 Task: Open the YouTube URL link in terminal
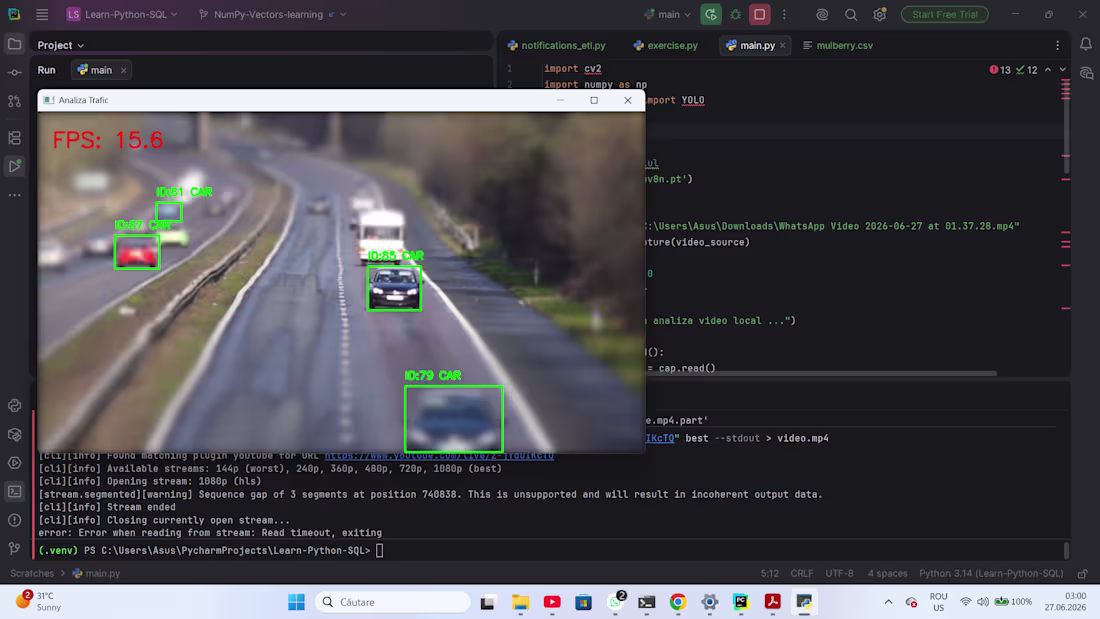point(439,456)
